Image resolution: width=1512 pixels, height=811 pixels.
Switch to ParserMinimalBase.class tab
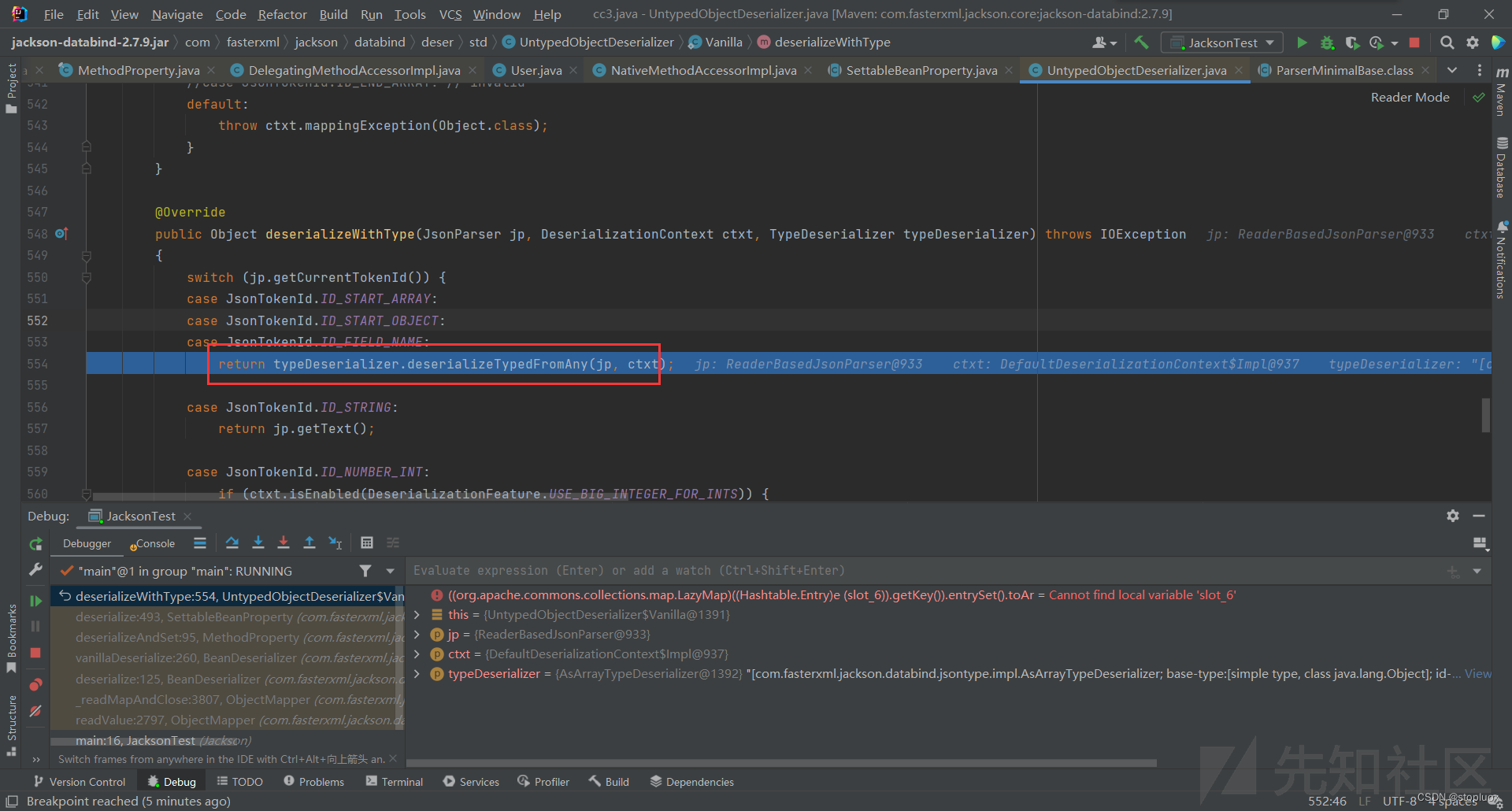[x=1344, y=70]
